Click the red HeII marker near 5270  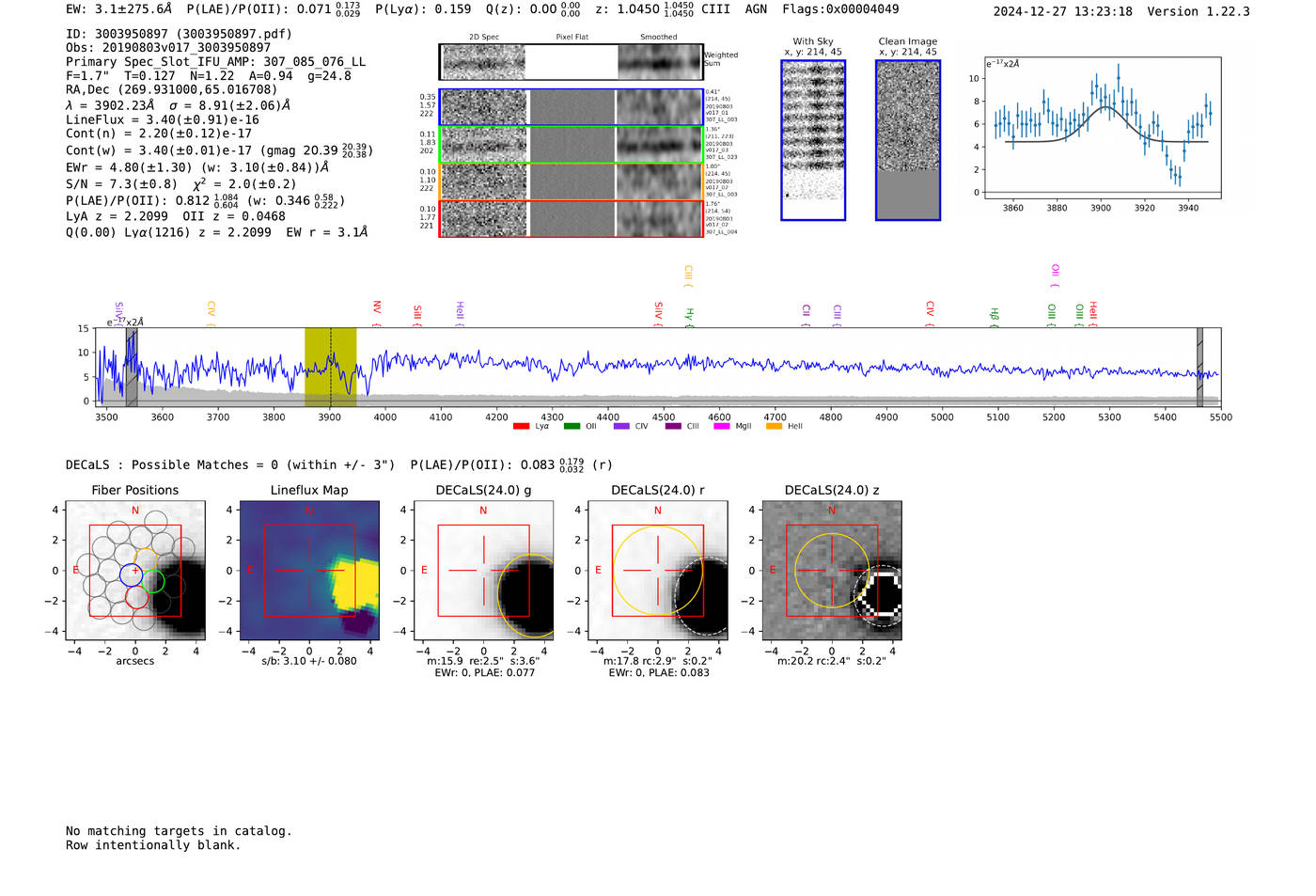1092,313
